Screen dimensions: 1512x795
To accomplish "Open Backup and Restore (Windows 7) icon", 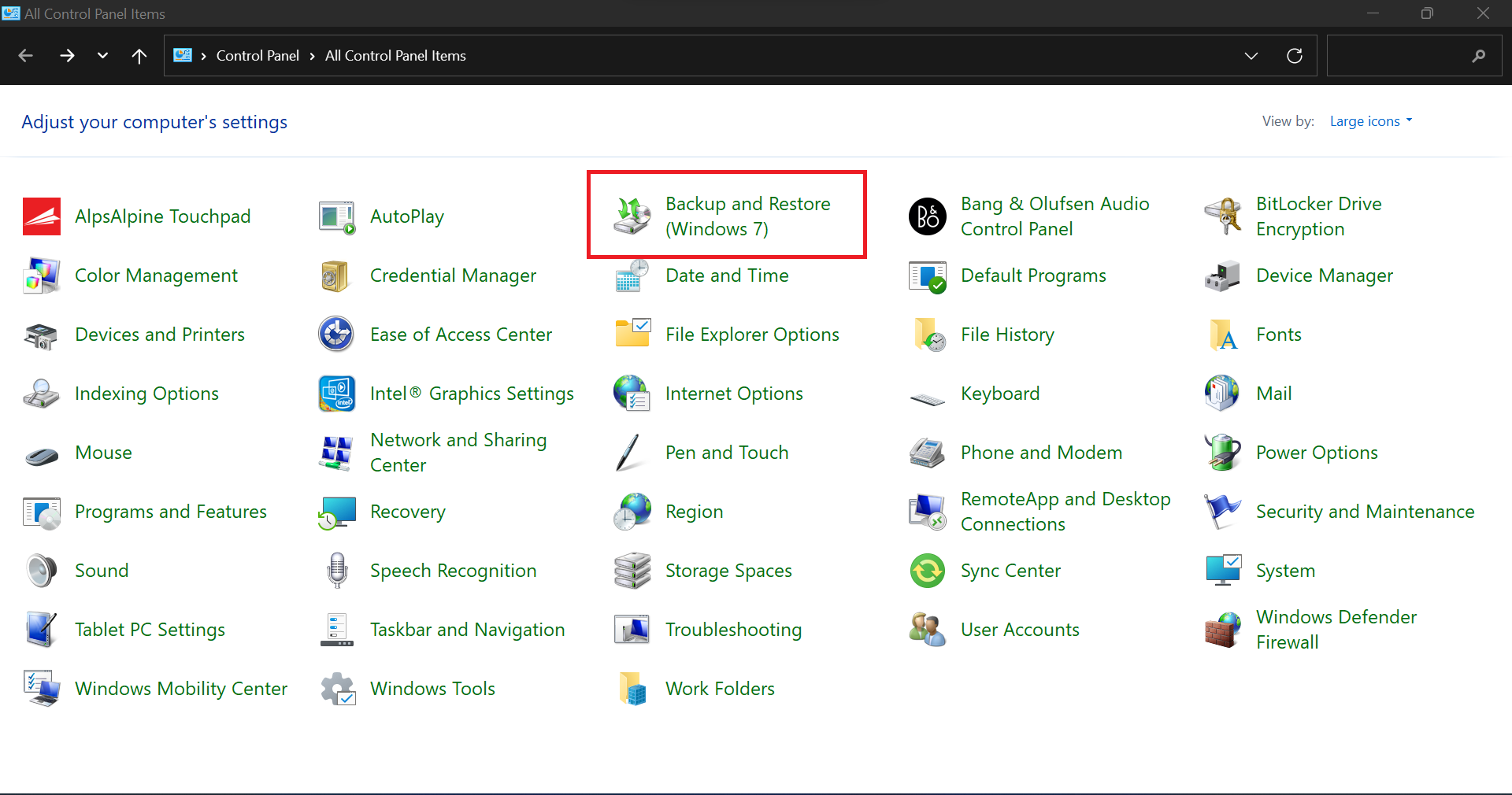I will tap(632, 216).
